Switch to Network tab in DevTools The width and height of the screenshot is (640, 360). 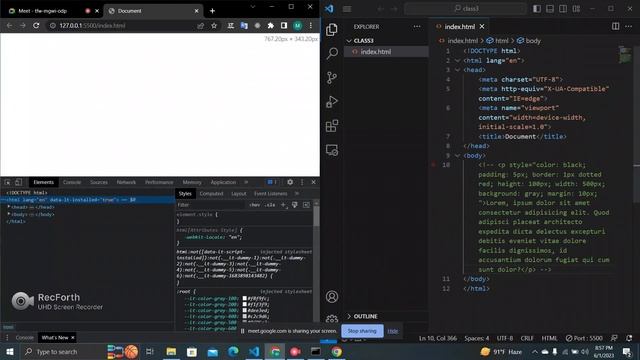[x=126, y=182]
